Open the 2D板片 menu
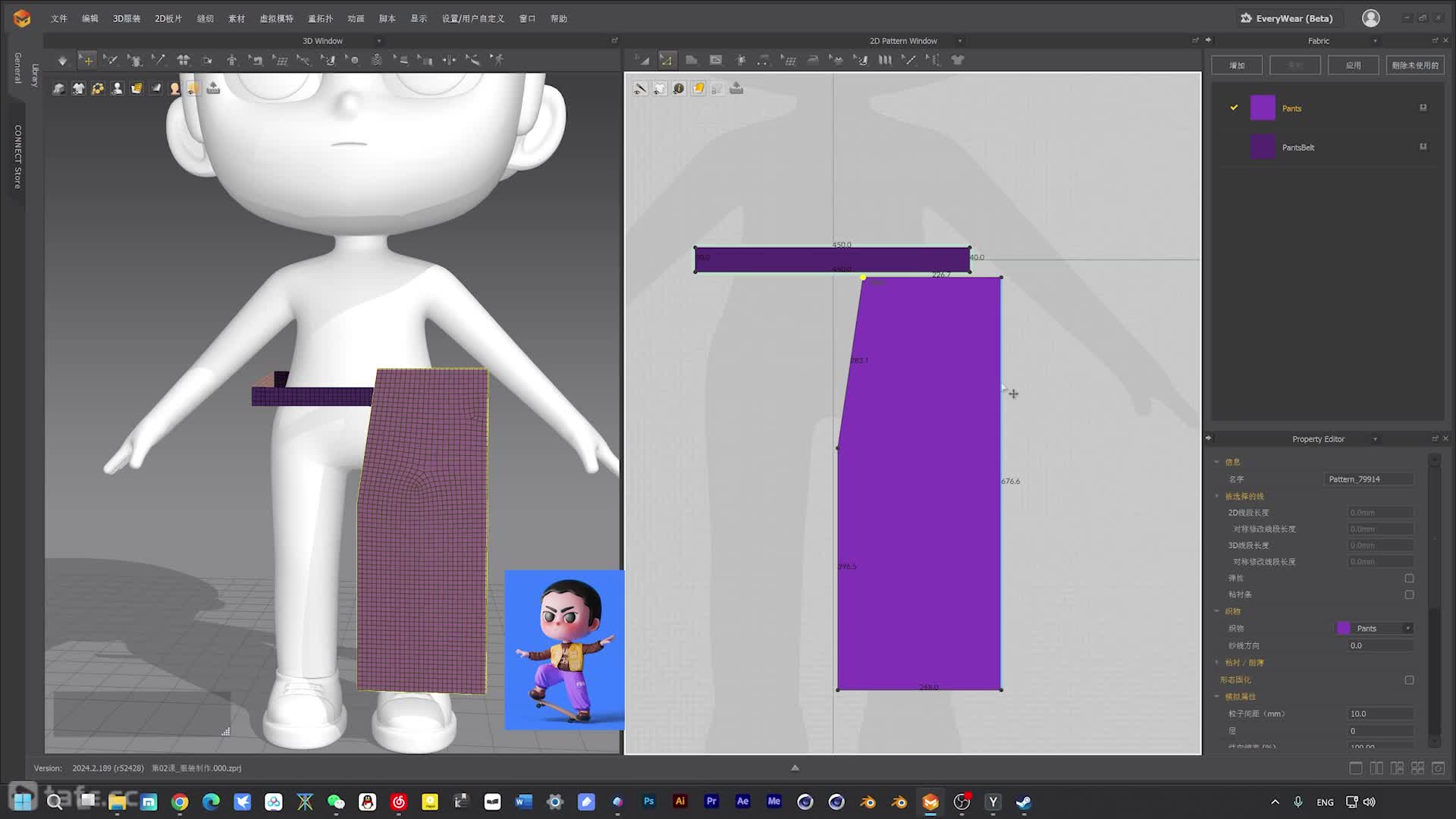 click(168, 18)
